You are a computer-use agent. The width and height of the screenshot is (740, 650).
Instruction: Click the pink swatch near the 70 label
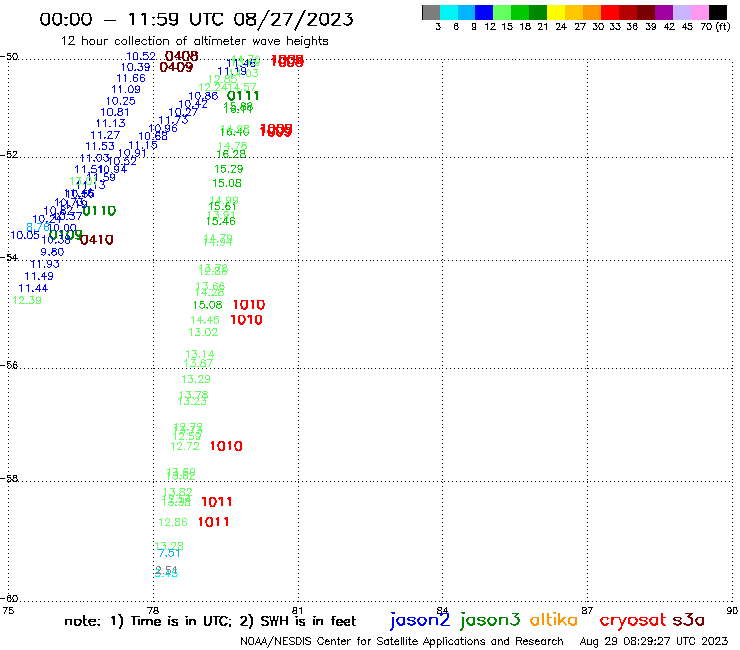699,12
